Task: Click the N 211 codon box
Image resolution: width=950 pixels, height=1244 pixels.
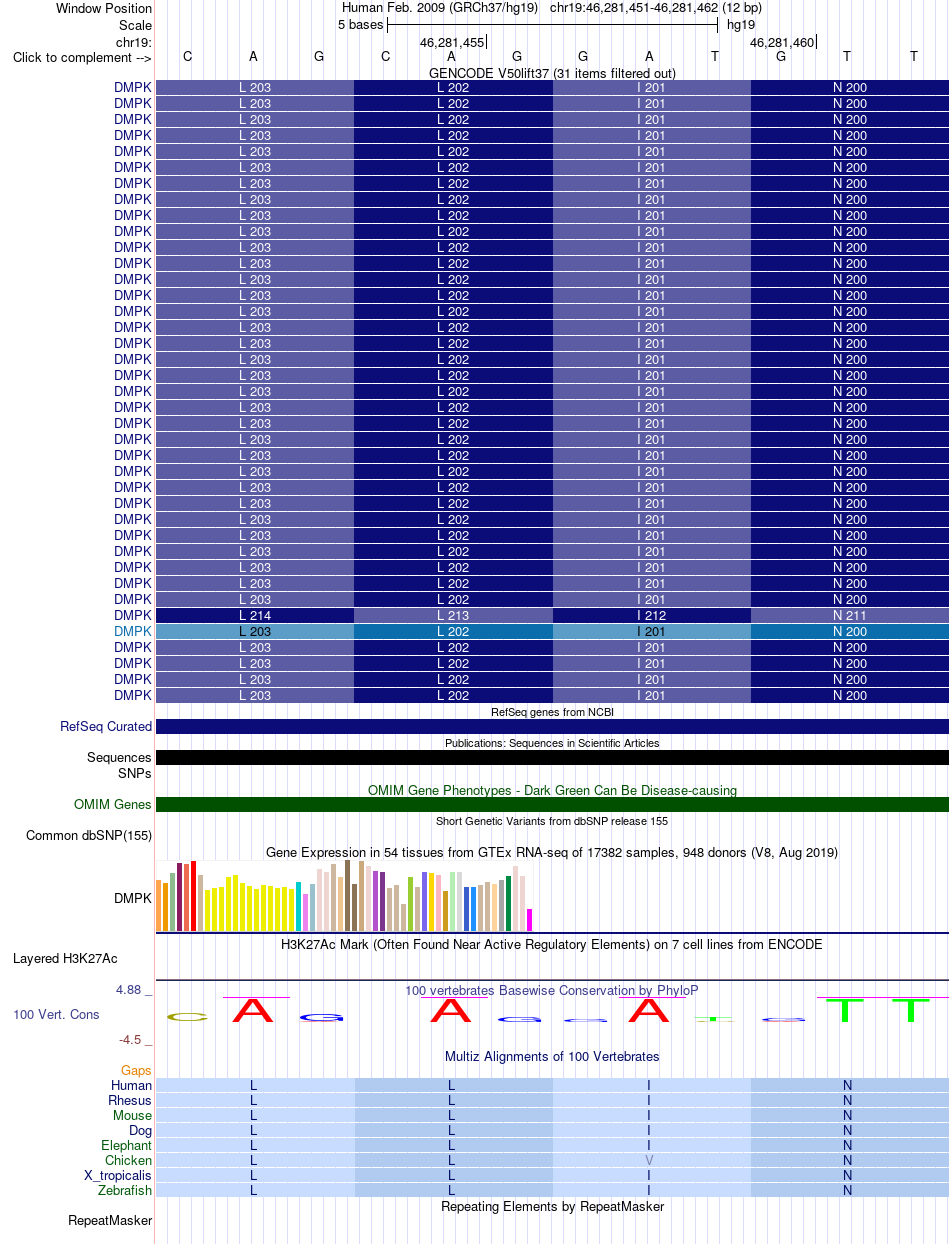Action: tap(849, 615)
